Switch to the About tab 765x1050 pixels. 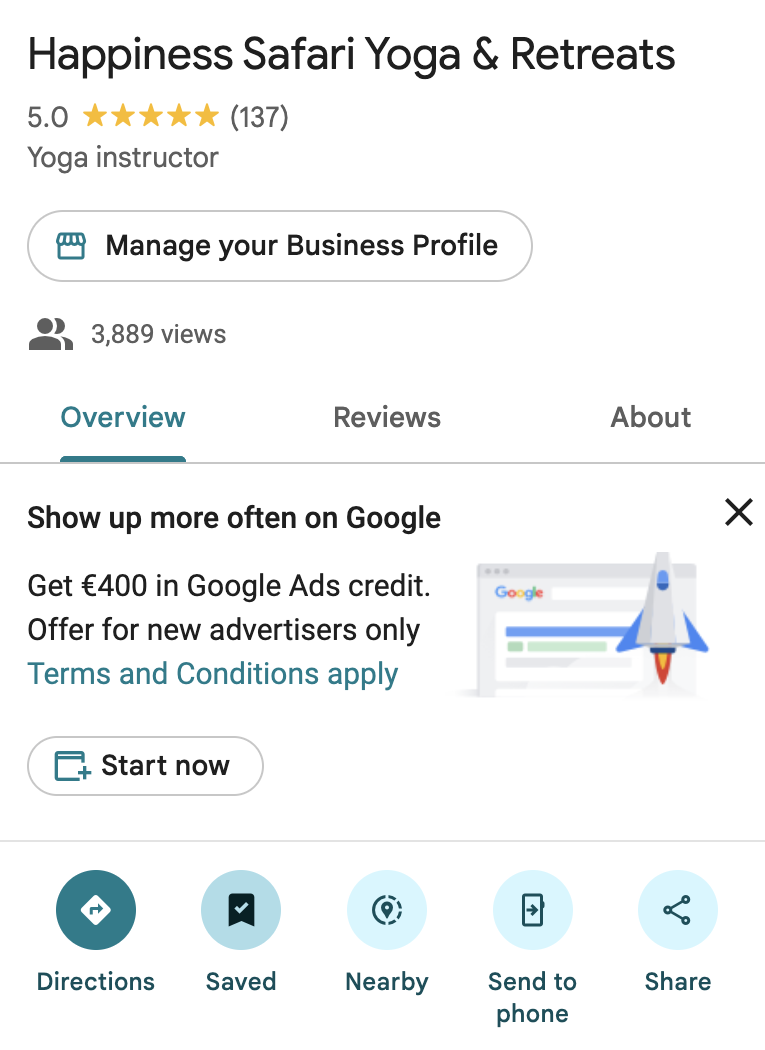(651, 417)
